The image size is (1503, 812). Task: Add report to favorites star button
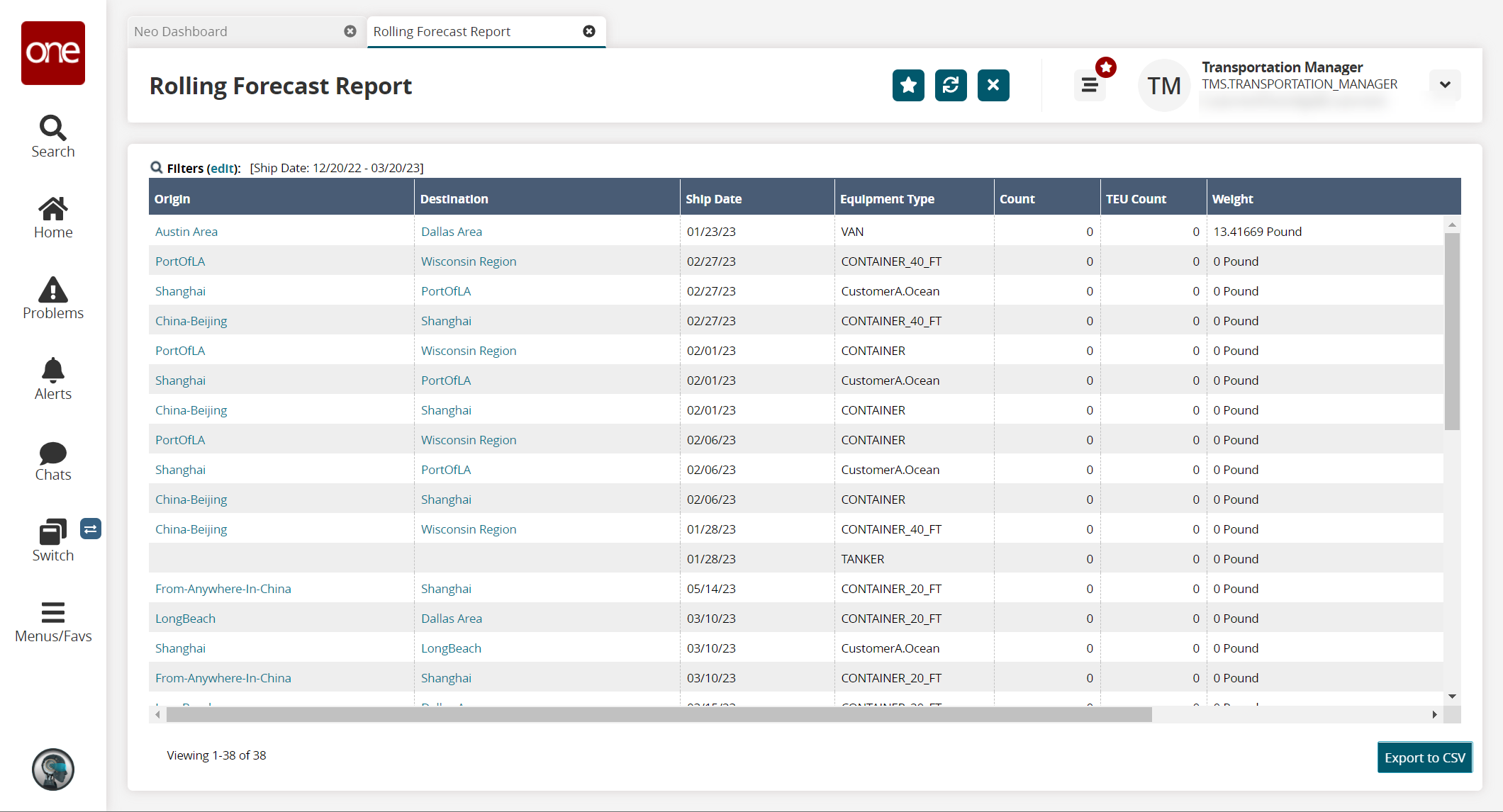pyautogui.click(x=908, y=86)
